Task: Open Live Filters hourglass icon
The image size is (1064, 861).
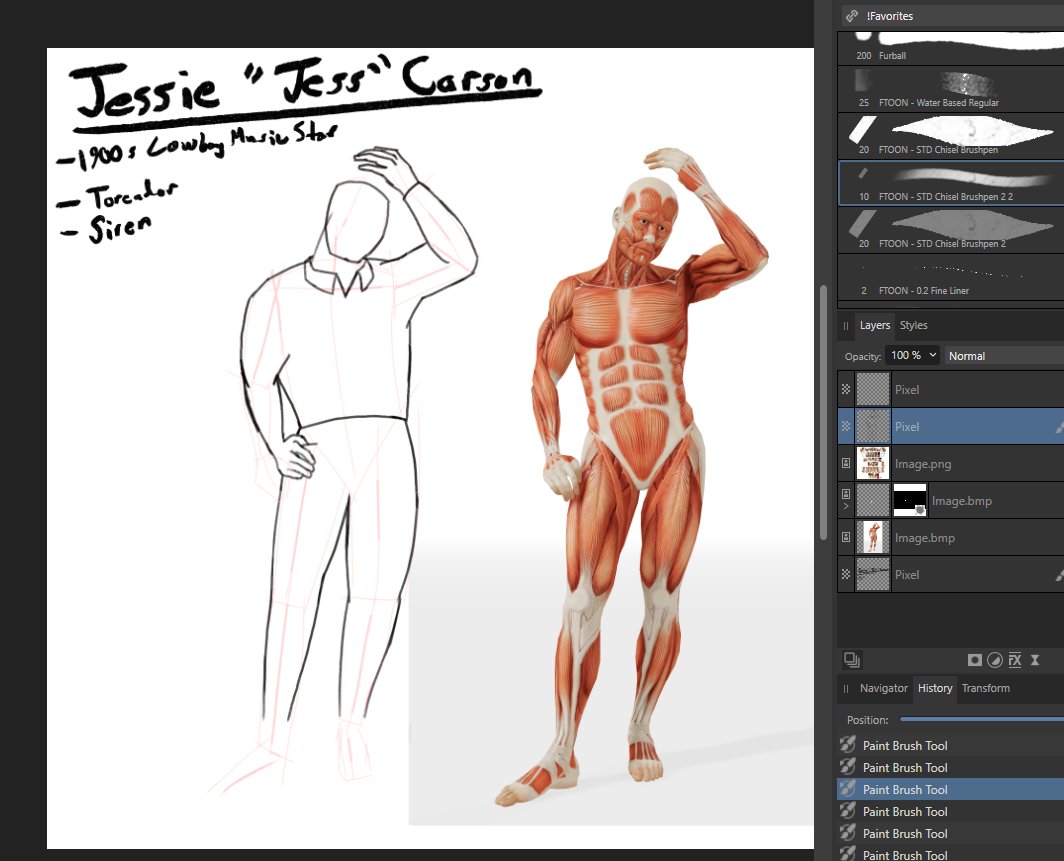Action: click(1035, 659)
